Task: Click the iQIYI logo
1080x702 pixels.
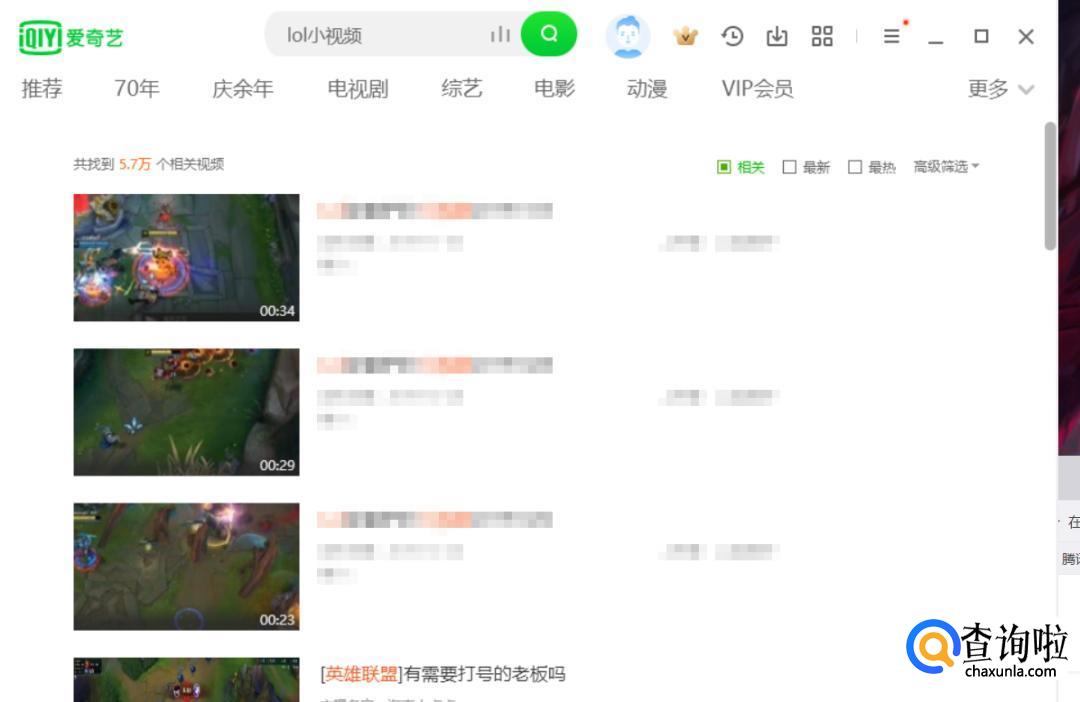Action: 71,37
